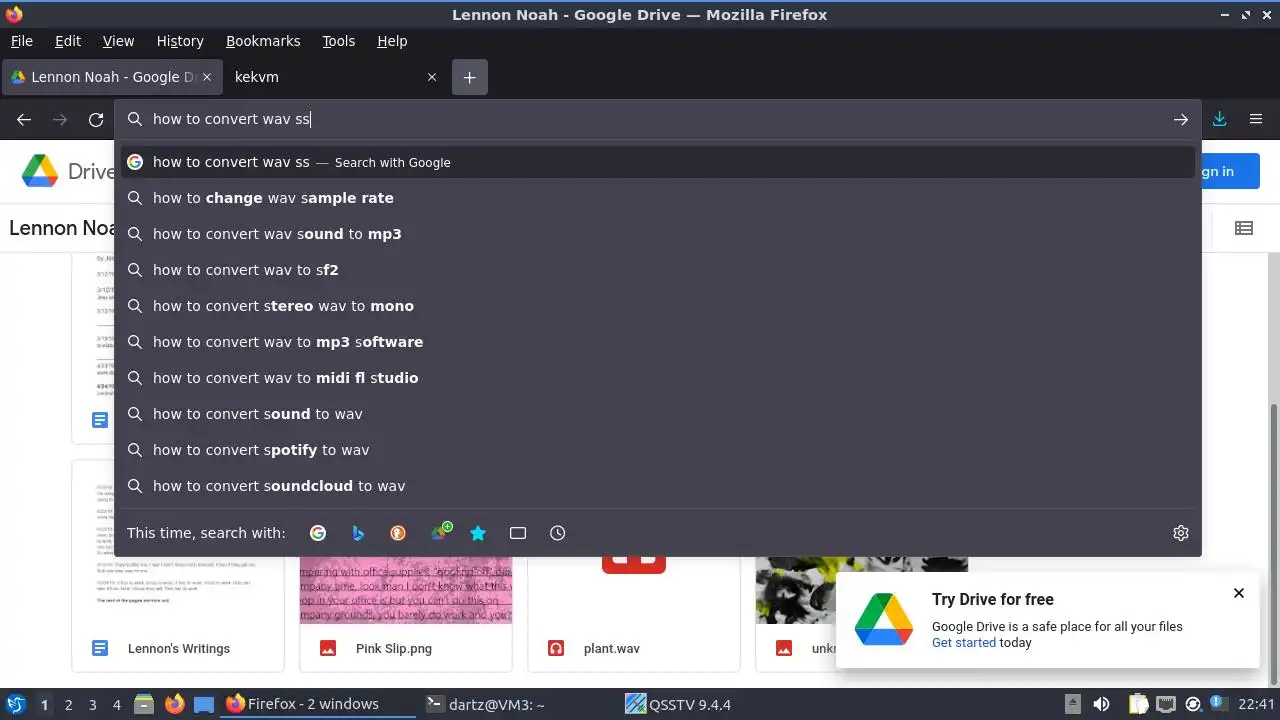
Task: Click the Get started link
Action: pyautogui.click(x=964, y=643)
